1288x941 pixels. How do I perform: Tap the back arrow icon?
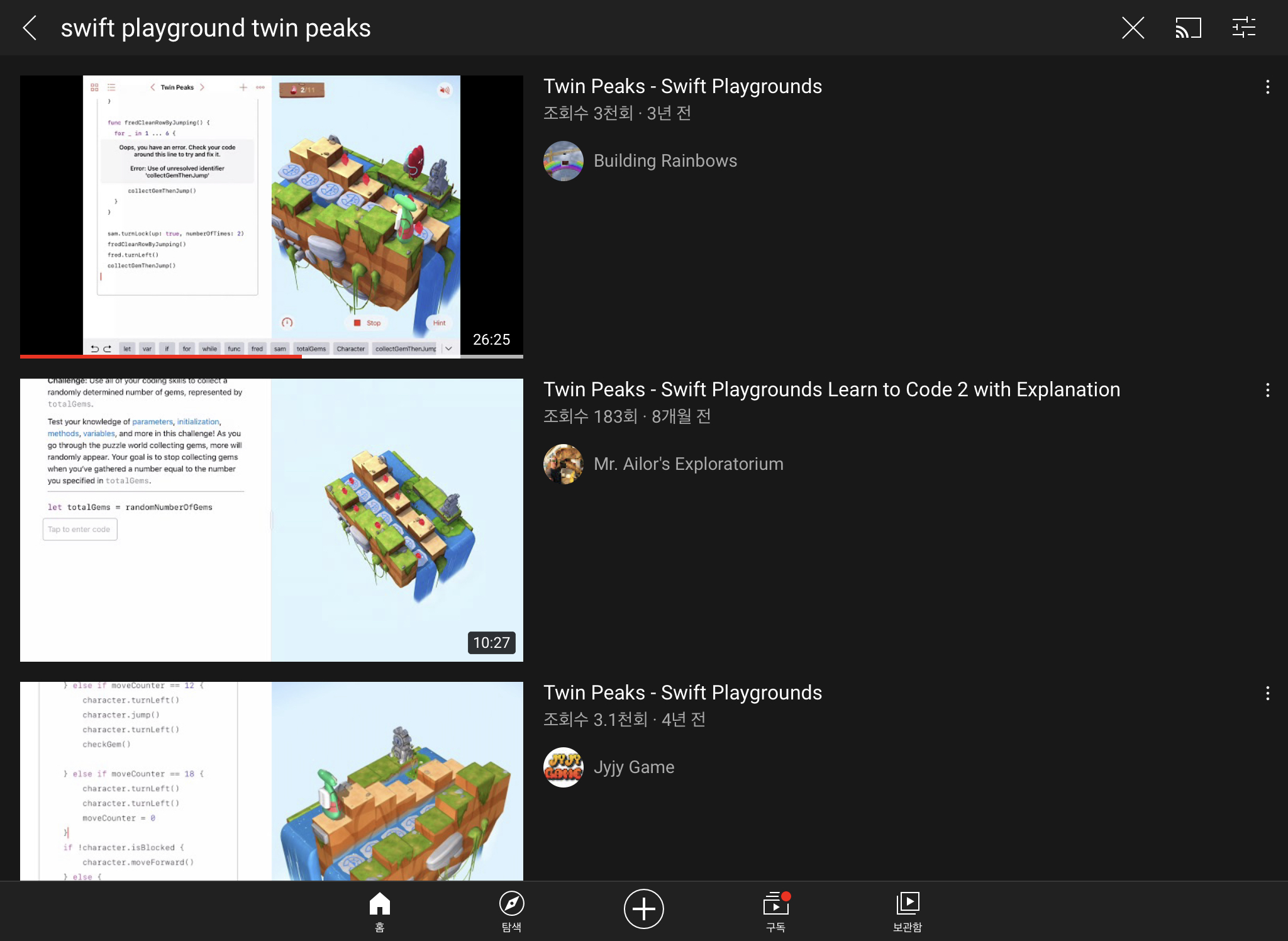tap(30, 28)
